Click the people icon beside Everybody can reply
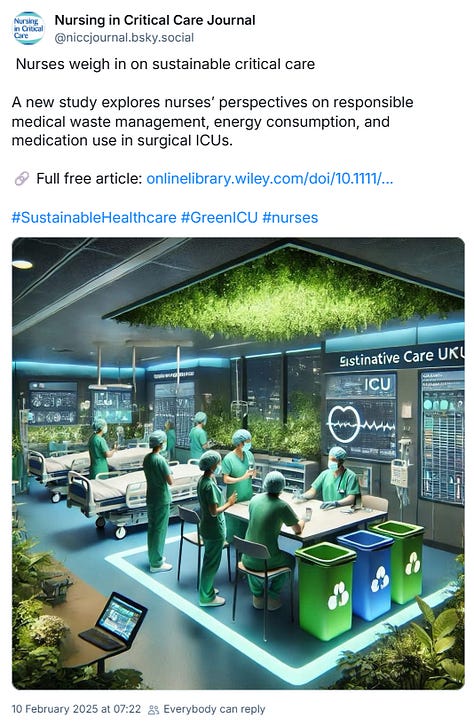Screen dimensions: 474x724 point(153,709)
